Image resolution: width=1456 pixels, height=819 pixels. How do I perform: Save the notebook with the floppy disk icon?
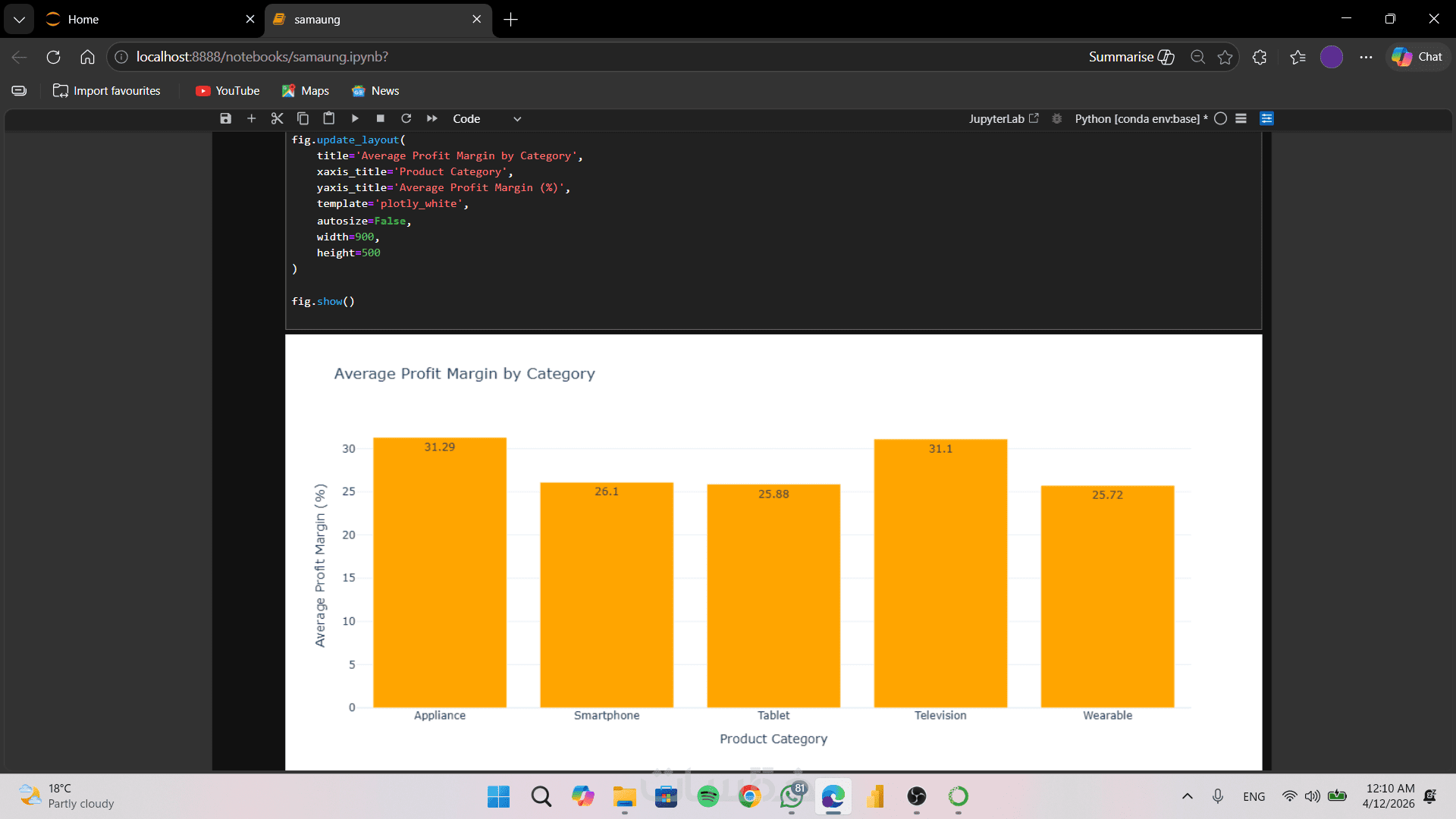(225, 118)
